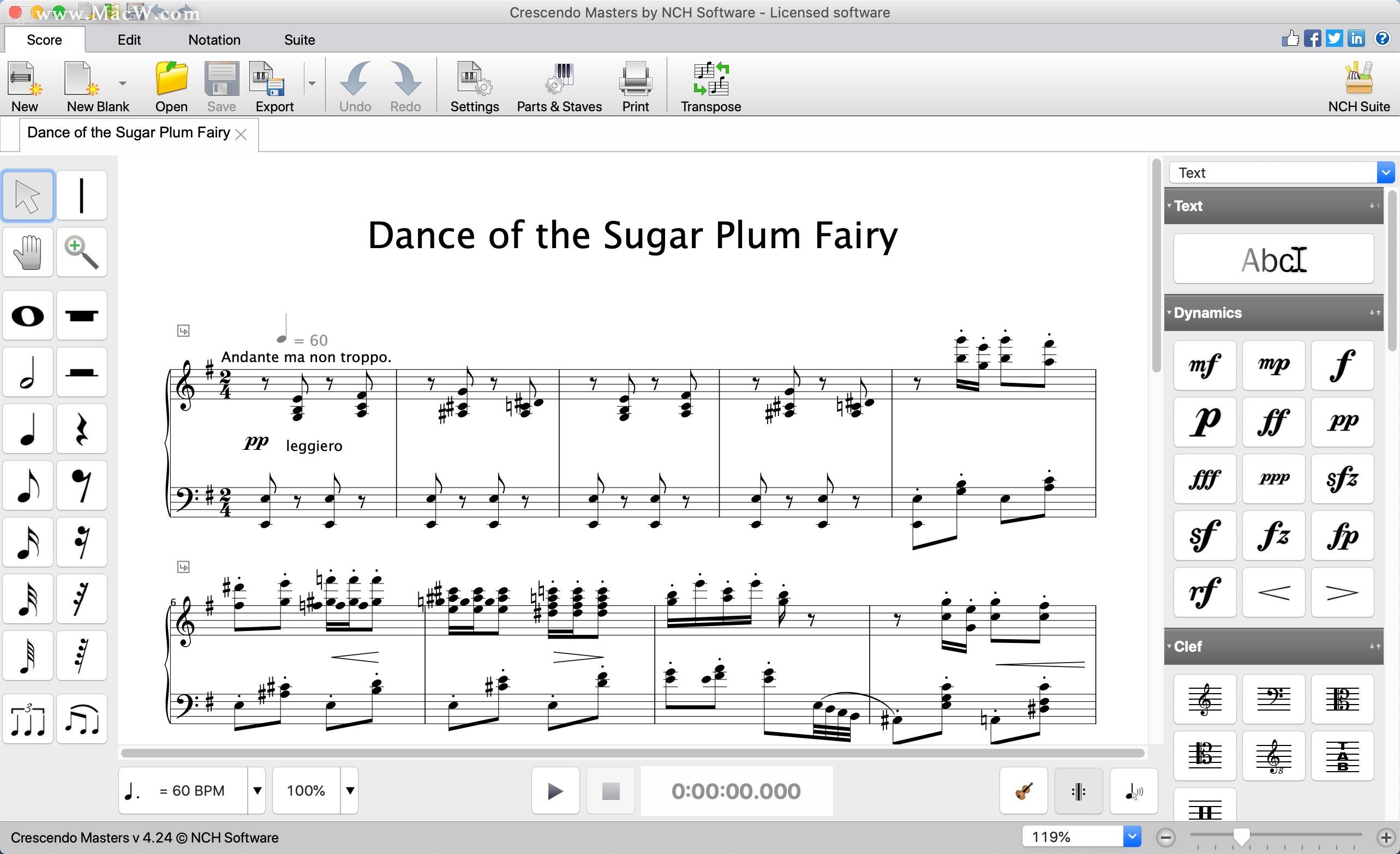Open the 100% playback speed dropdown
This screenshot has height=854, width=1400.
pyautogui.click(x=350, y=790)
